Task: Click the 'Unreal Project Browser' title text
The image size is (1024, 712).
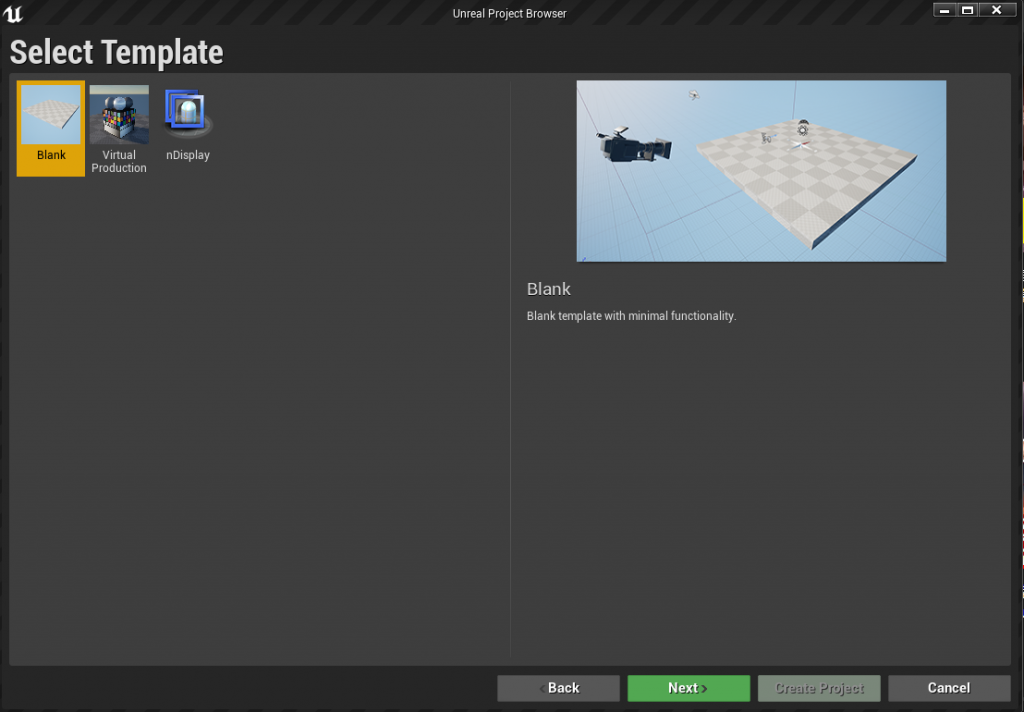Action: pyautogui.click(x=509, y=13)
